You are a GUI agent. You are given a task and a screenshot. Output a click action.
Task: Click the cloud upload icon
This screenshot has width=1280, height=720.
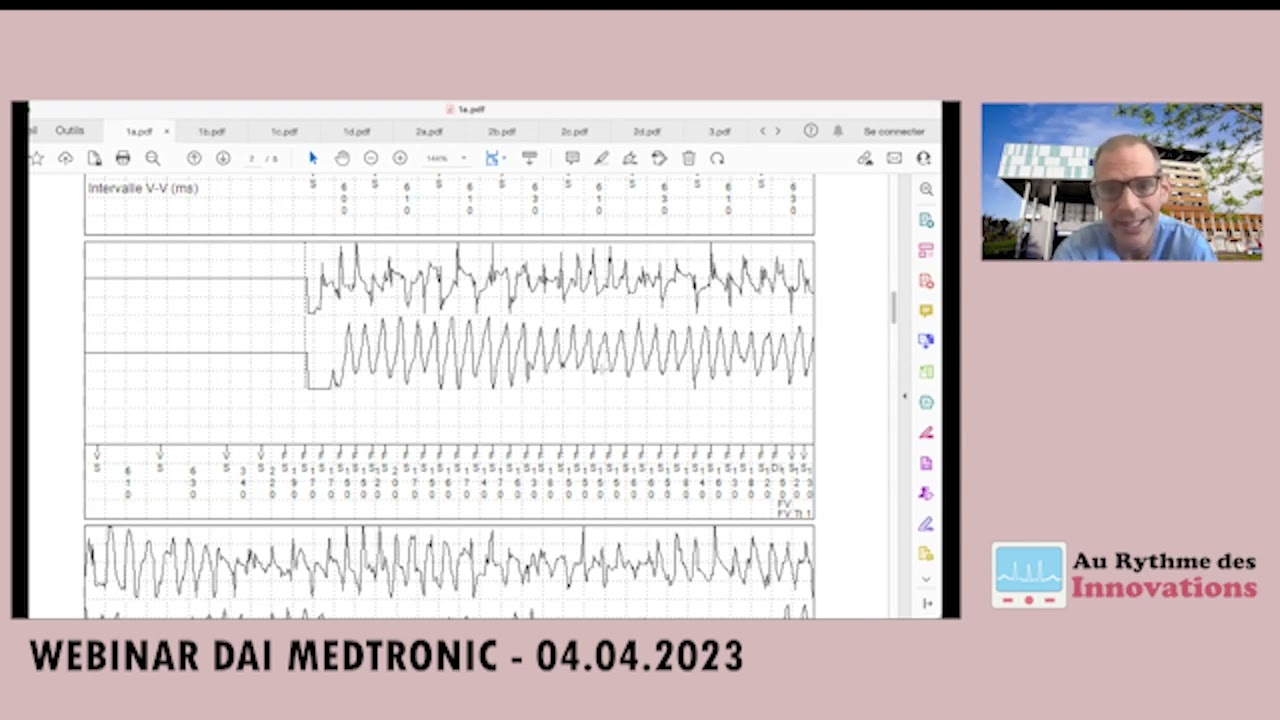[x=66, y=158]
